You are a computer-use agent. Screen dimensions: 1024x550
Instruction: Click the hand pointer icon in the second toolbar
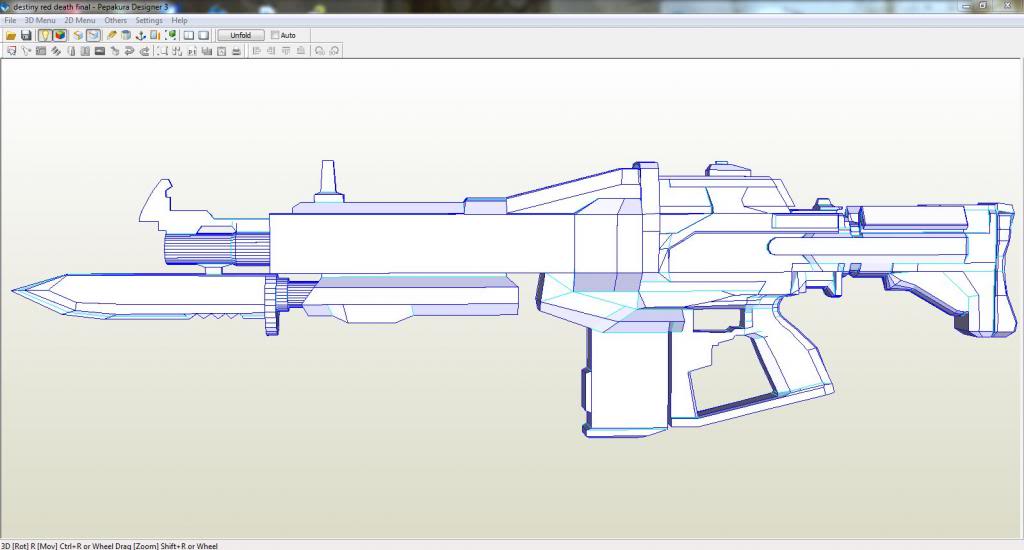(x=114, y=51)
